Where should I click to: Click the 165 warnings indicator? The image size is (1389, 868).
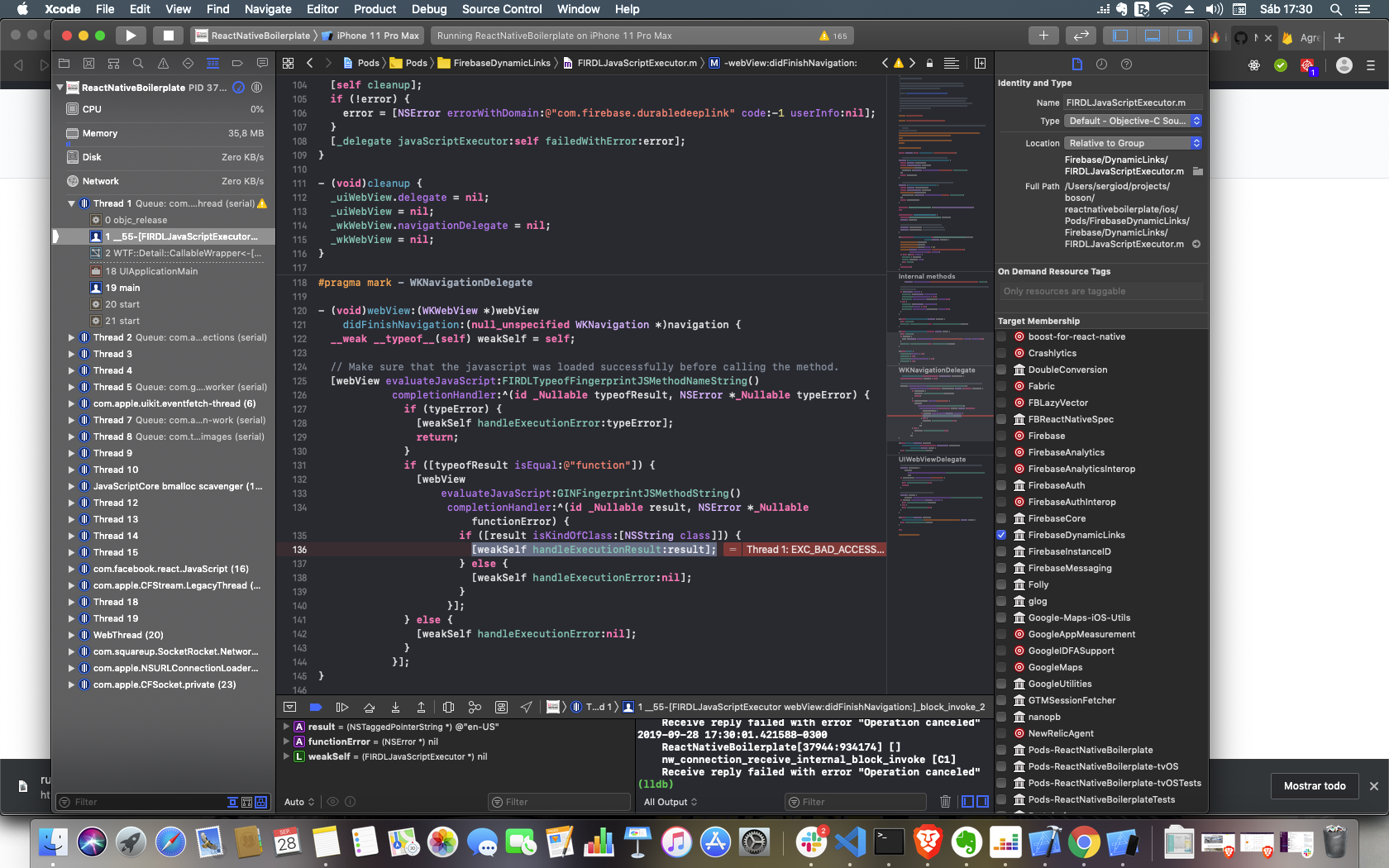coord(833,36)
